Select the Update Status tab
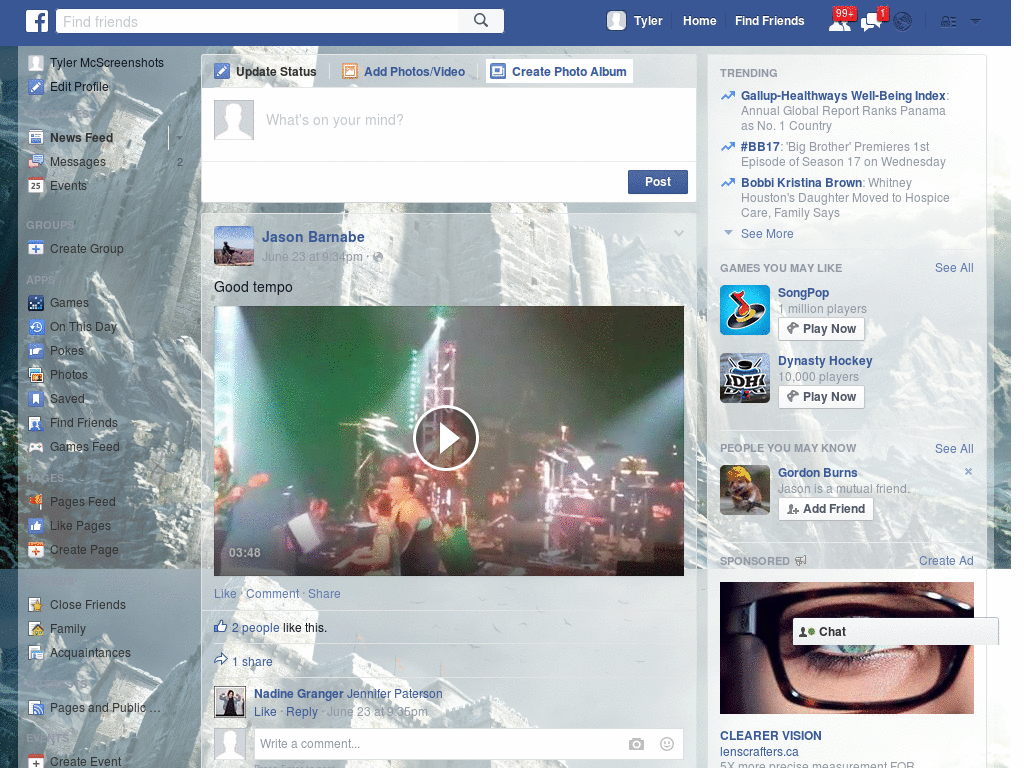The width and height of the screenshot is (1024, 768). (x=267, y=71)
